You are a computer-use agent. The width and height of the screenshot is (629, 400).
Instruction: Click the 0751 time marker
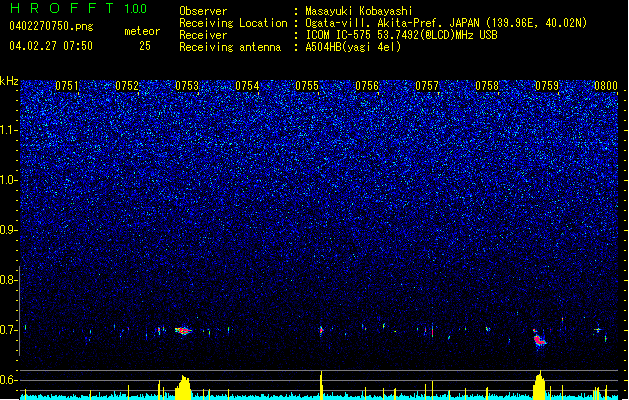coord(67,86)
